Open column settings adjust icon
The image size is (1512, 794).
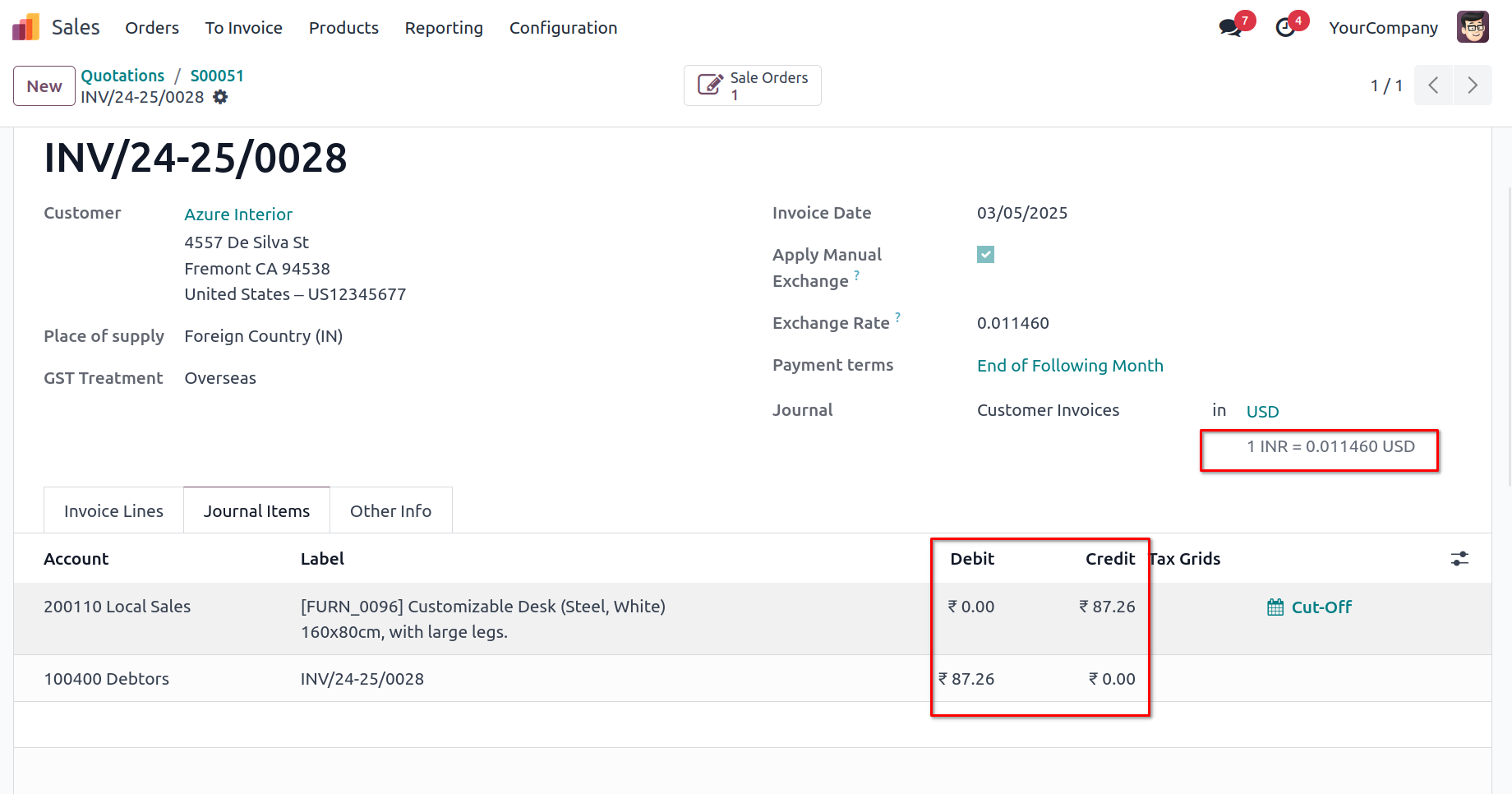[x=1459, y=559]
